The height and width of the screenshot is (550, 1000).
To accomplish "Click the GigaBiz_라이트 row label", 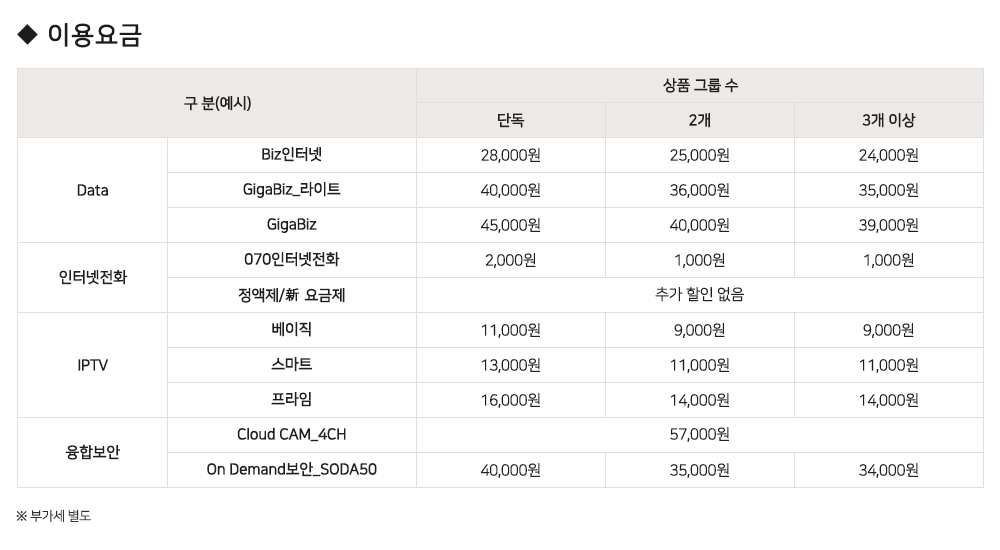I will pos(291,190).
